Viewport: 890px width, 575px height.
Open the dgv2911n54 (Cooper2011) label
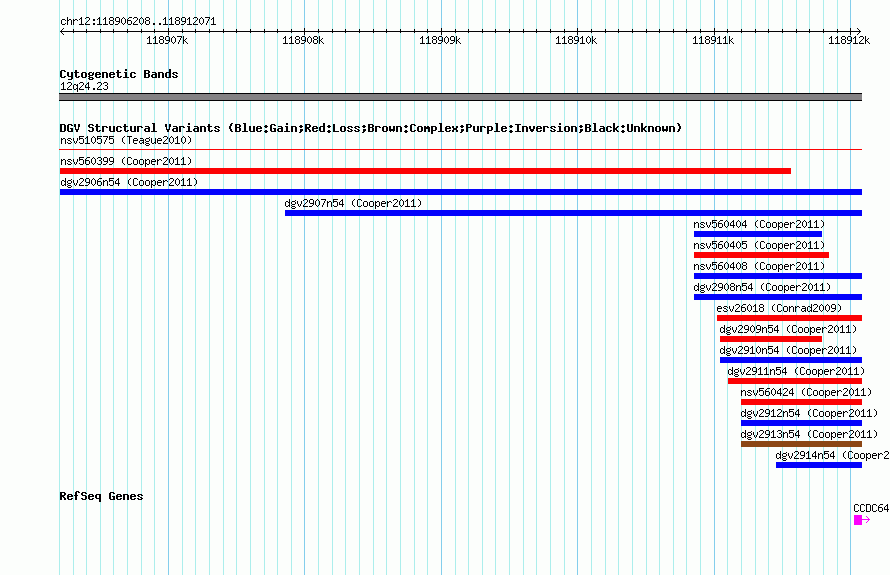(x=796, y=371)
